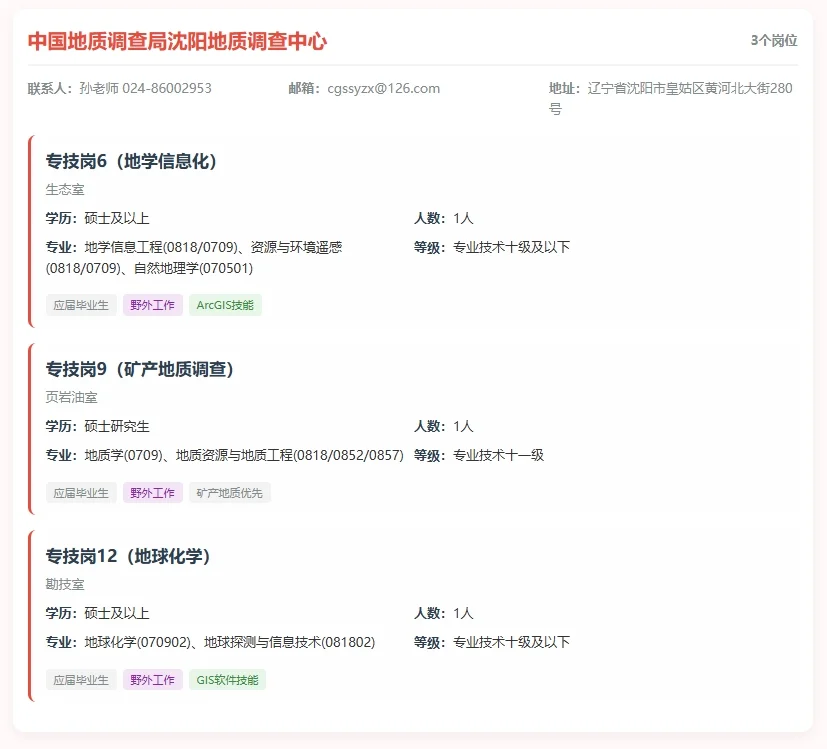Viewport: 827px width, 749px height.
Task: Open job title 专技岗6（地学信息化）
Action: [x=131, y=161]
